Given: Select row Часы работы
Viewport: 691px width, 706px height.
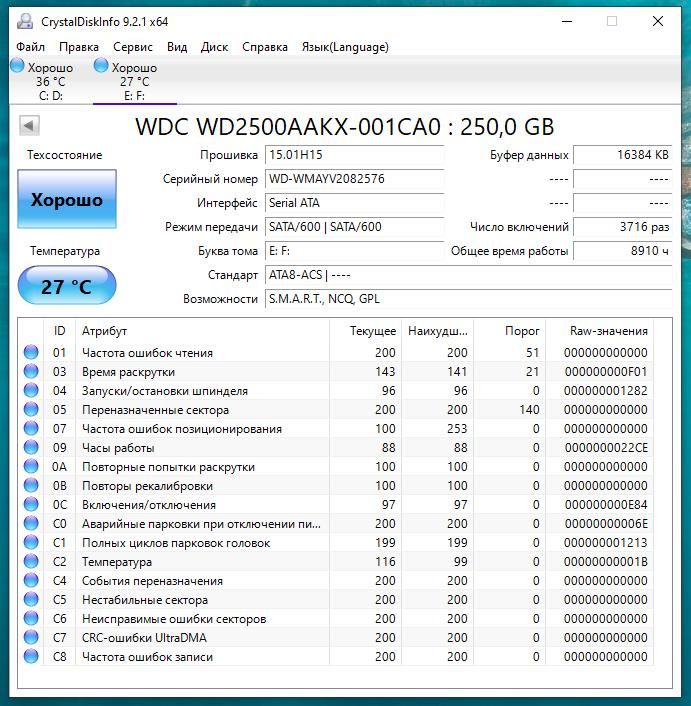Looking at the screenshot, I should click(335, 447).
